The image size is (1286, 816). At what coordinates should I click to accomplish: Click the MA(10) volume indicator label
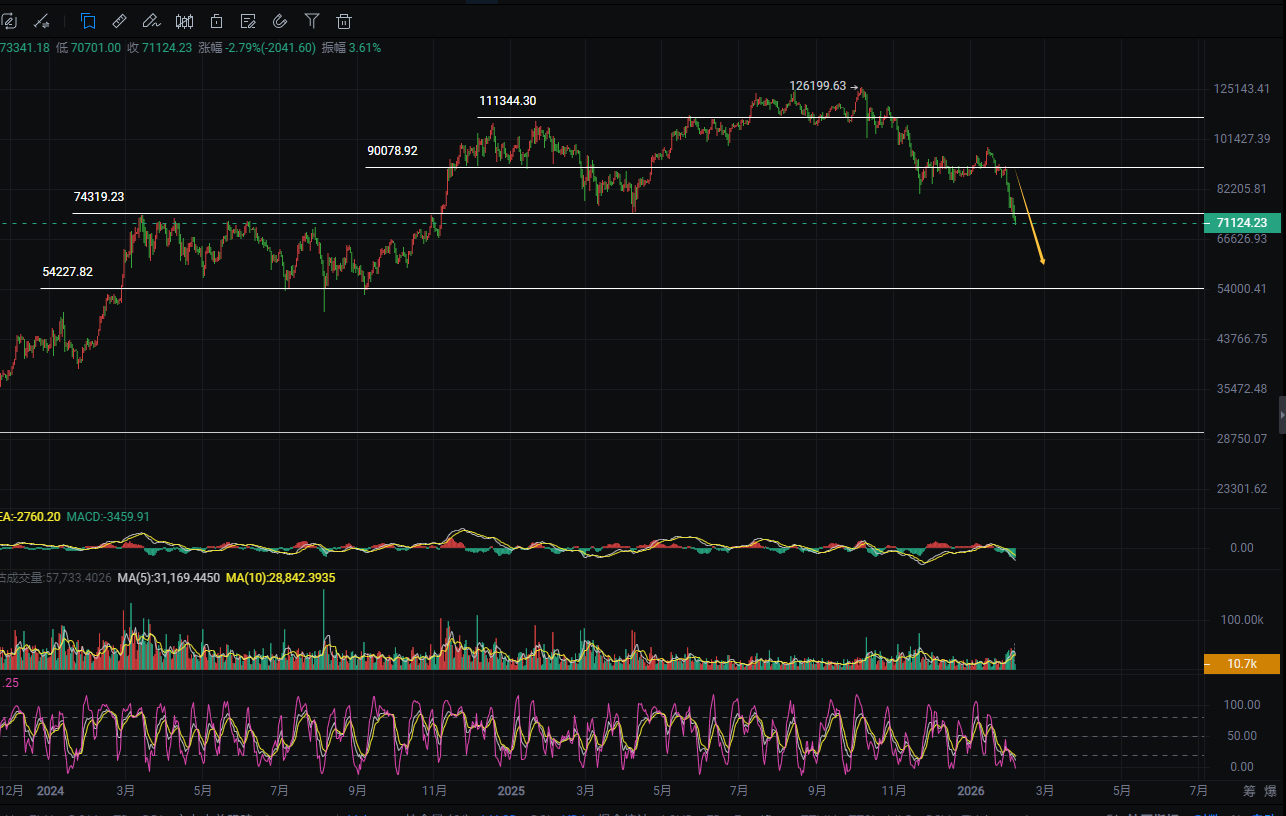click(x=280, y=578)
